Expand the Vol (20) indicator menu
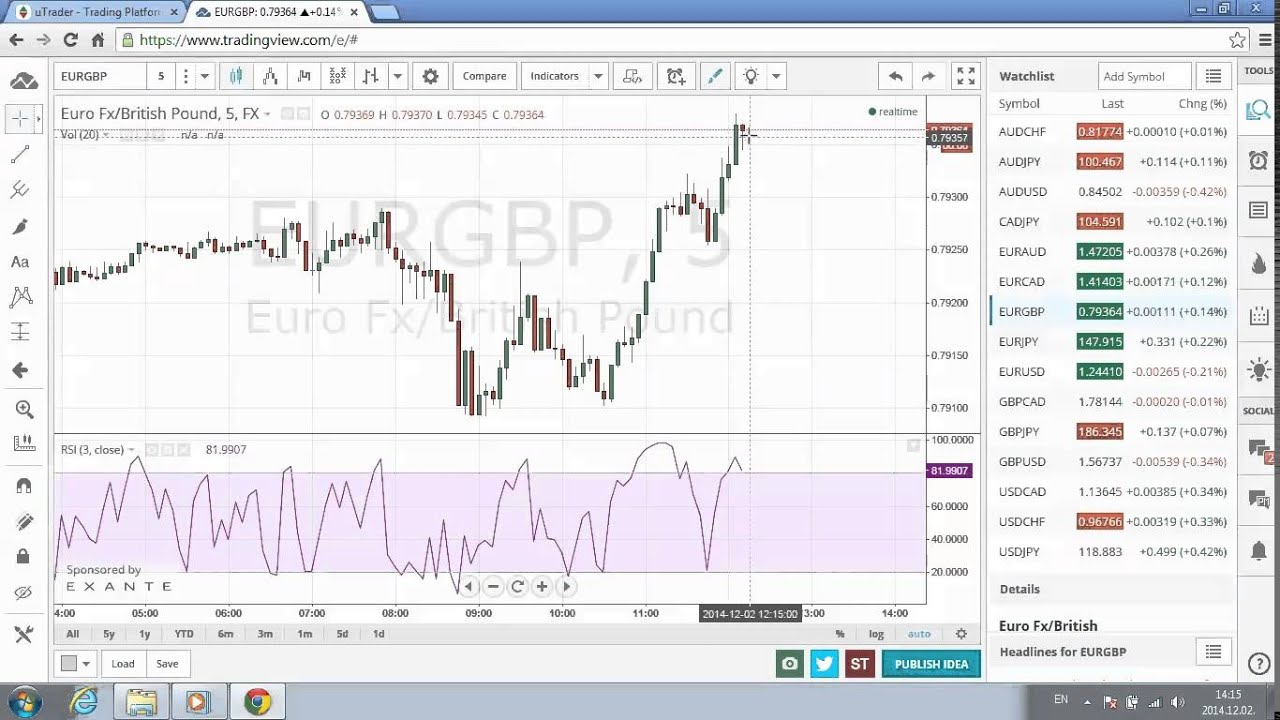 tap(106, 135)
